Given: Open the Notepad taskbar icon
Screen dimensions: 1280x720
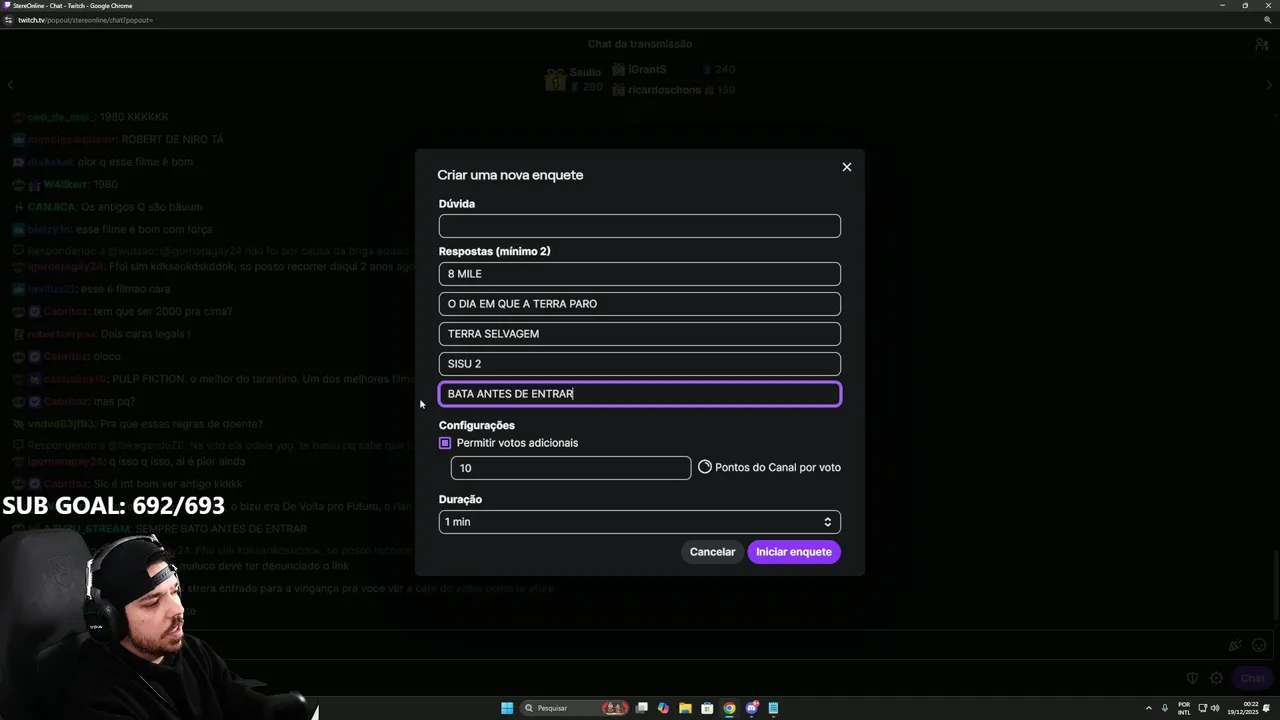Looking at the screenshot, I should (x=773, y=708).
